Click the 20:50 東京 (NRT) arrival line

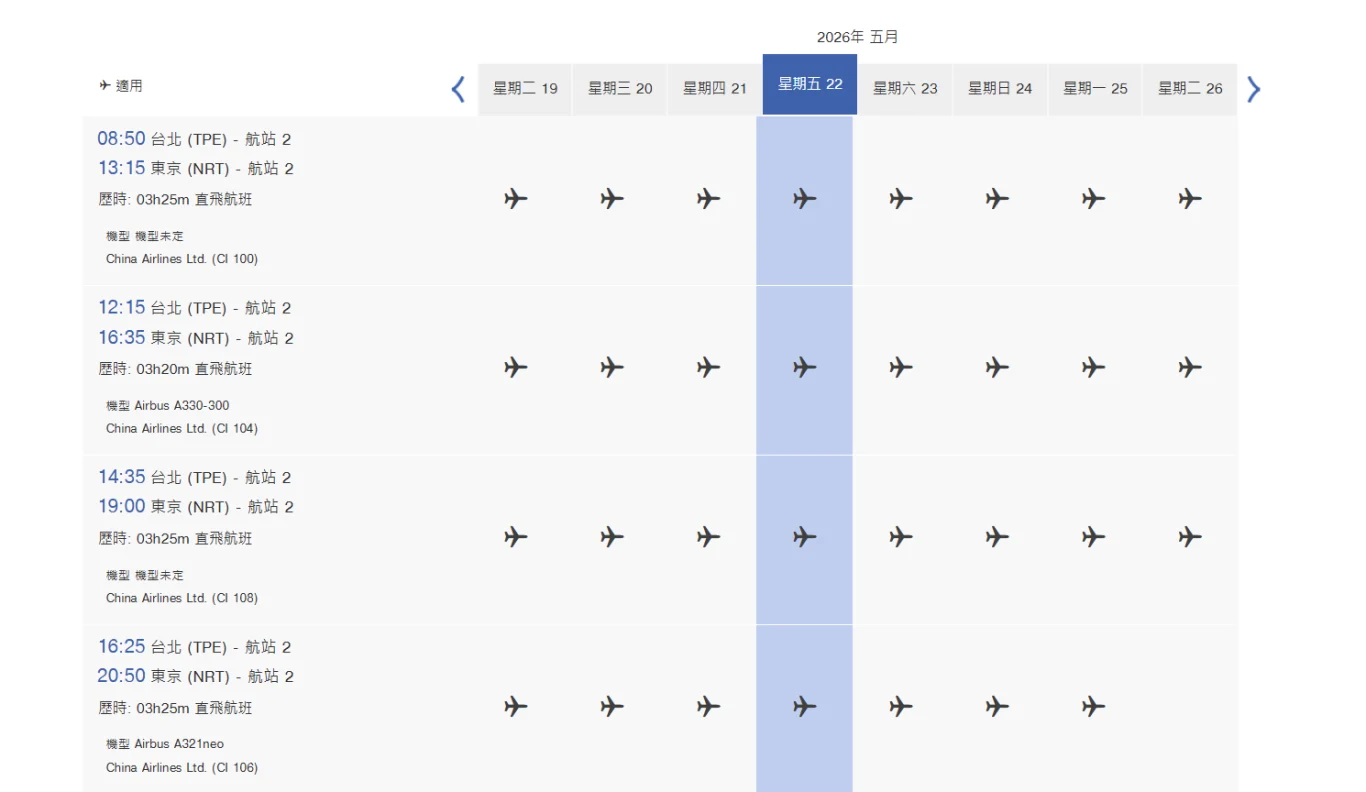coord(196,676)
